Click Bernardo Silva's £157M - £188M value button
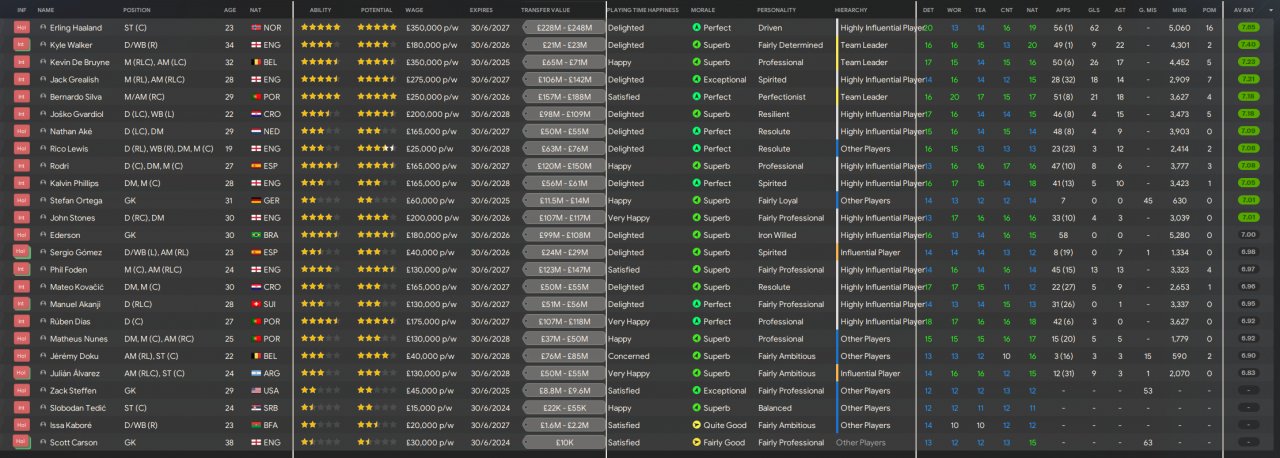Image resolution: width=1280 pixels, height=458 pixels. coord(563,97)
